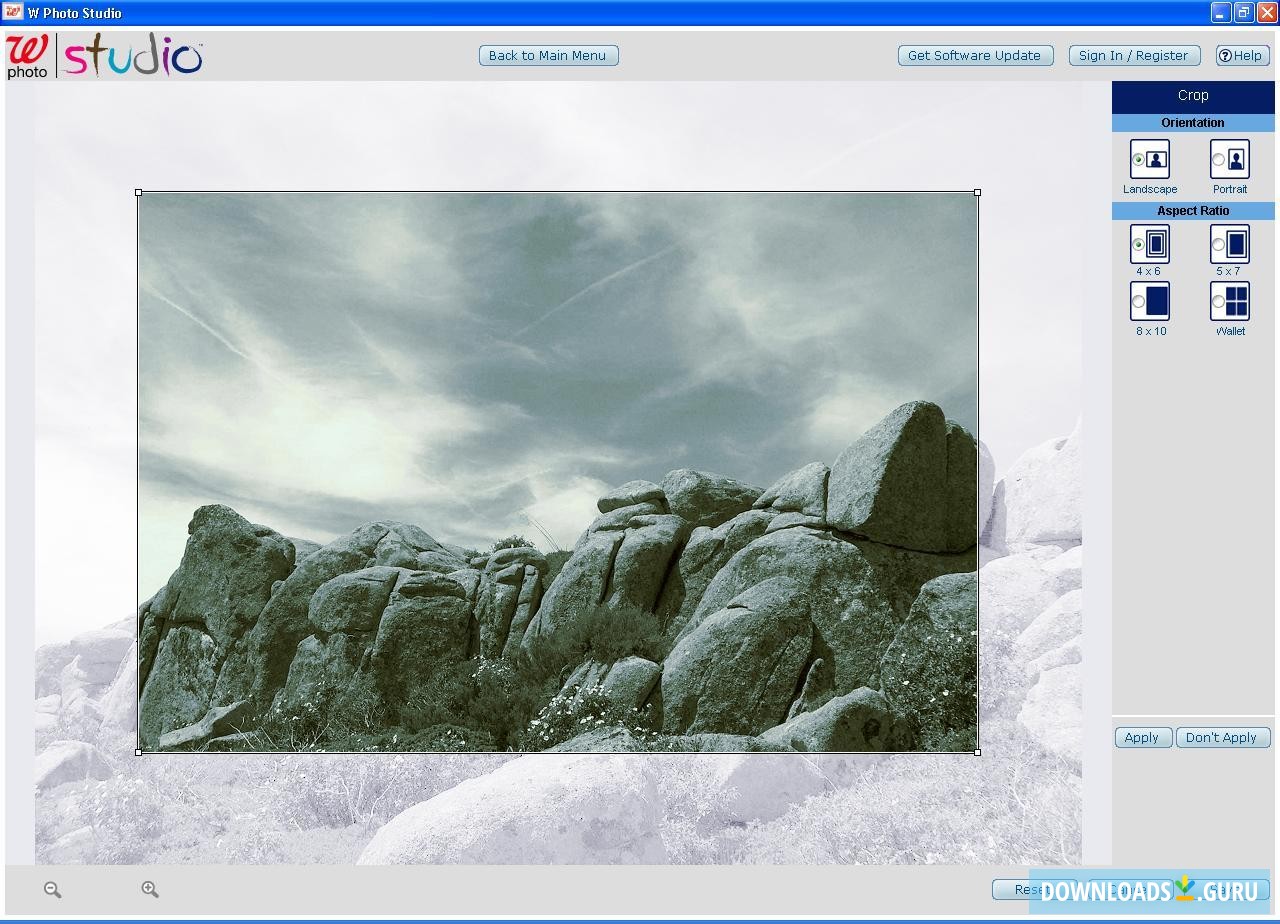Click the 5 x 7 aspect ratio picture icon

pyautogui.click(x=1237, y=244)
